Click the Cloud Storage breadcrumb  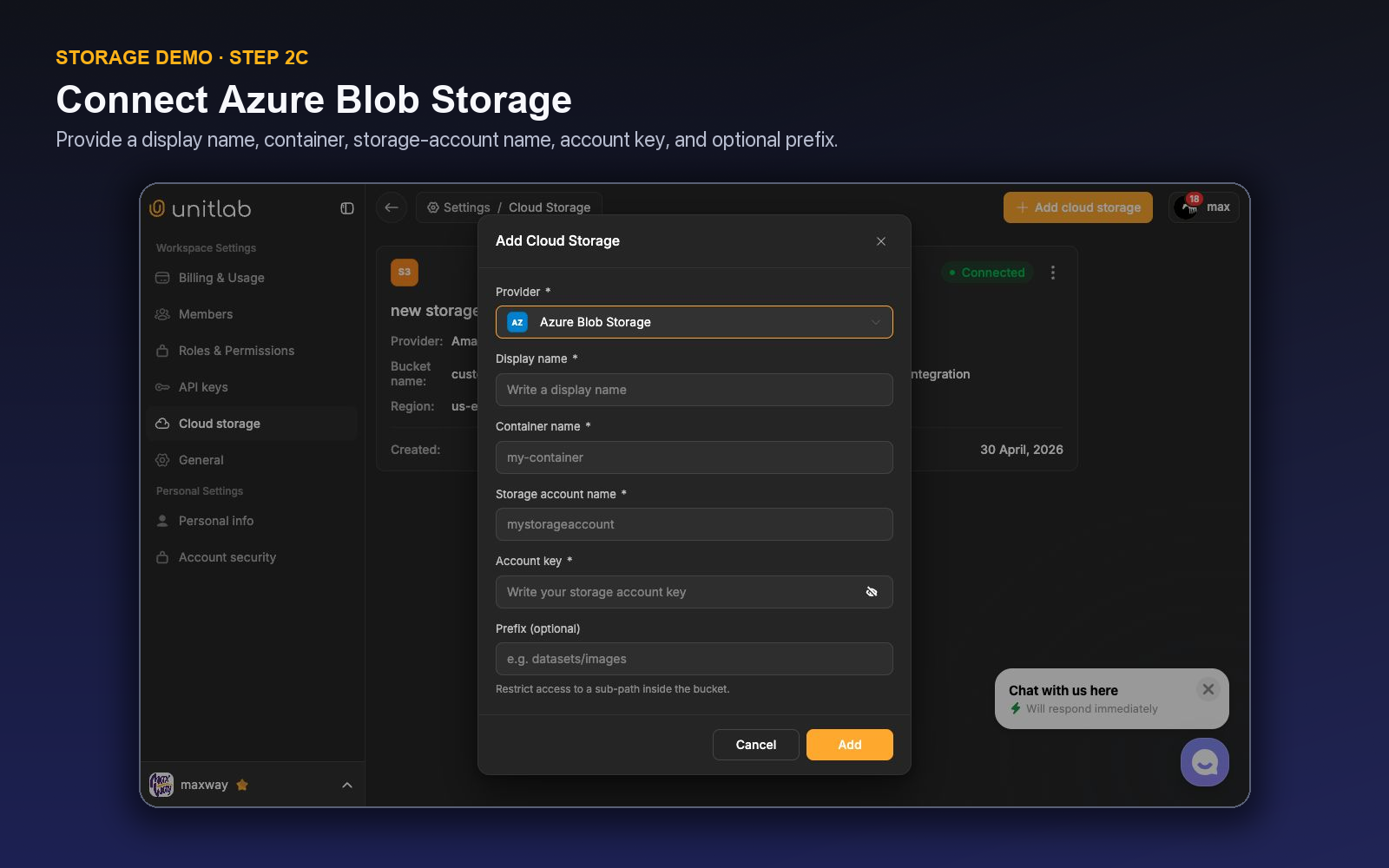[x=550, y=207]
